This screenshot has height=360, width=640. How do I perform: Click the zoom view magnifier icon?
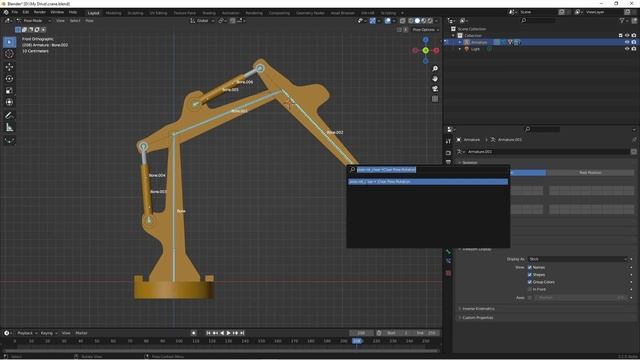pyautogui.click(x=435, y=69)
